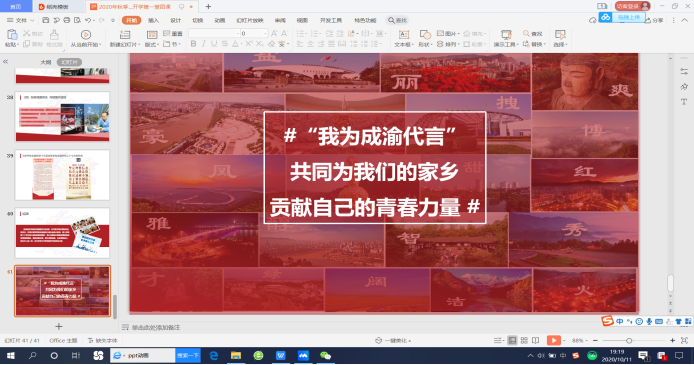This screenshot has height=365, width=694.
Task: Click the zoom slider handle
Action: click(629, 341)
